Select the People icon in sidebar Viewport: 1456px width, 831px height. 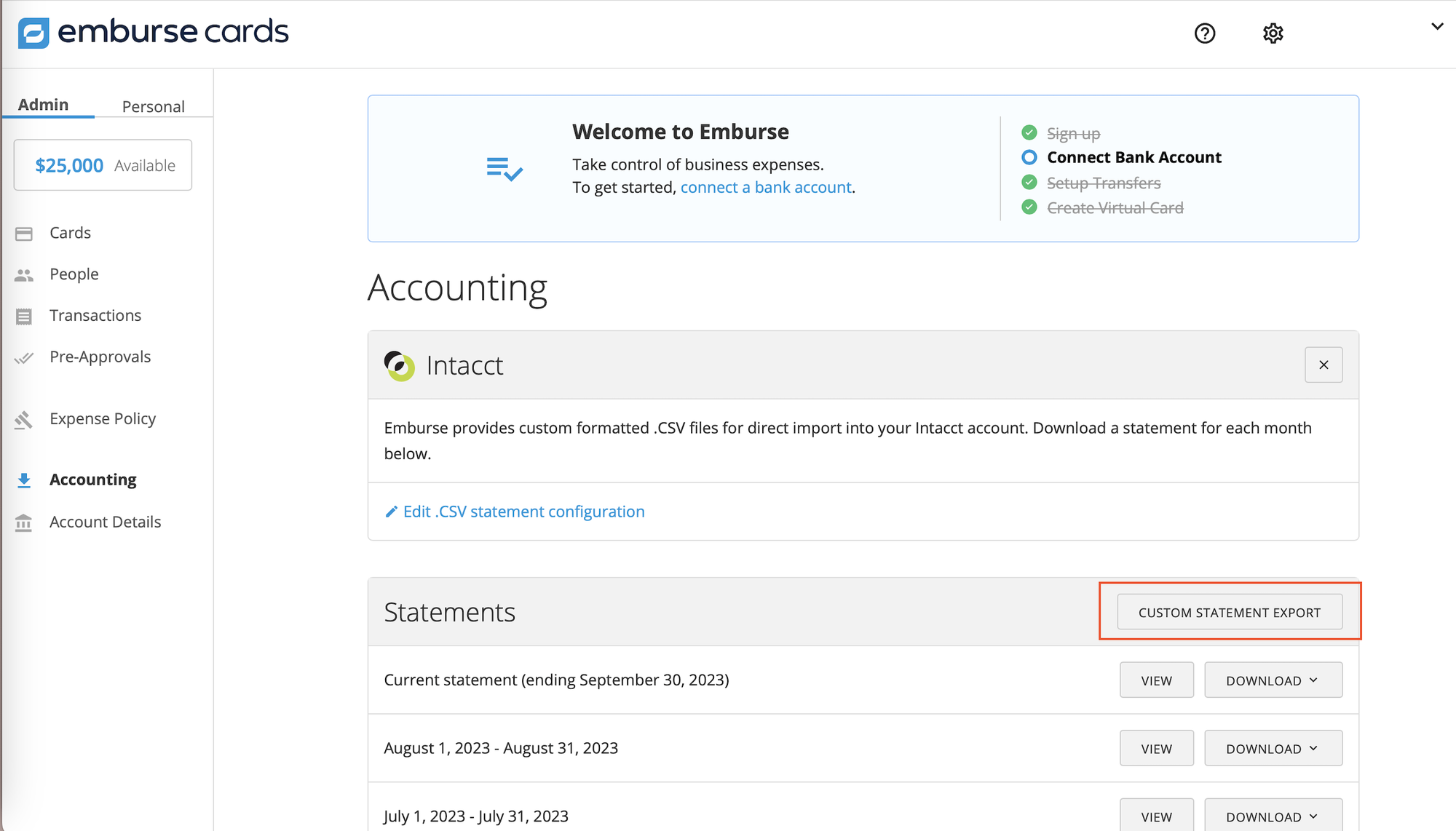pos(24,274)
